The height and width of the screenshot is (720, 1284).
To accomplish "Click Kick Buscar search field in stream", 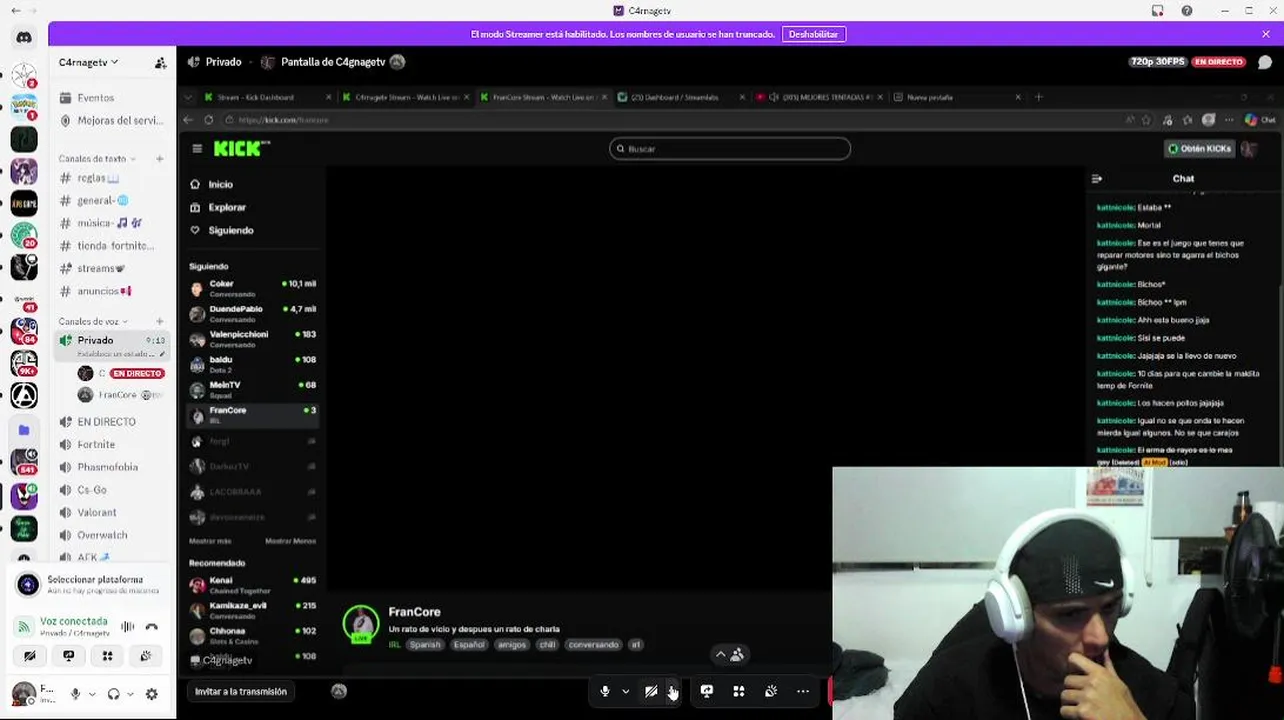I will [730, 149].
